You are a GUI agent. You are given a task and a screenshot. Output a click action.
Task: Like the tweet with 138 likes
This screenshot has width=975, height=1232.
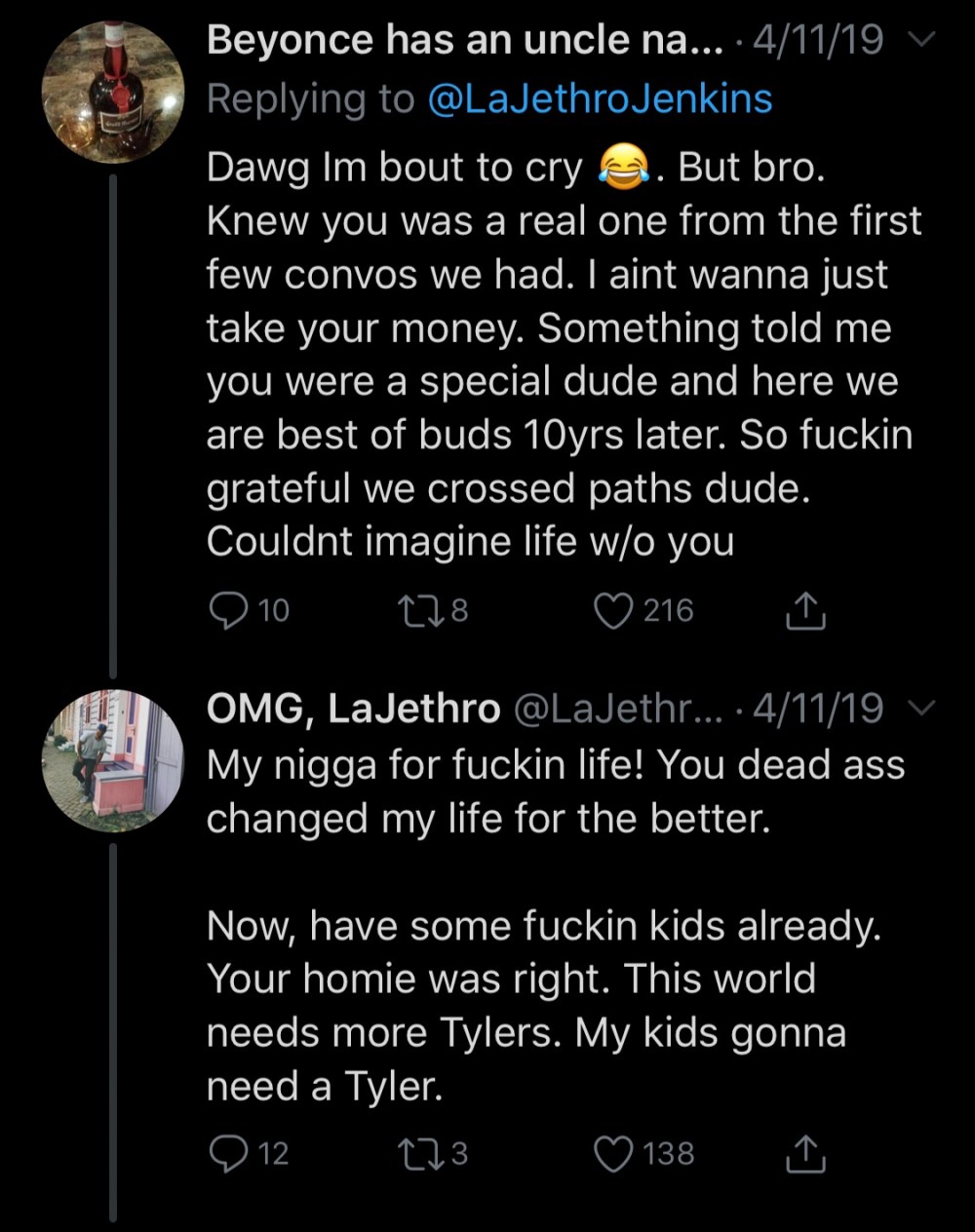point(614,1154)
